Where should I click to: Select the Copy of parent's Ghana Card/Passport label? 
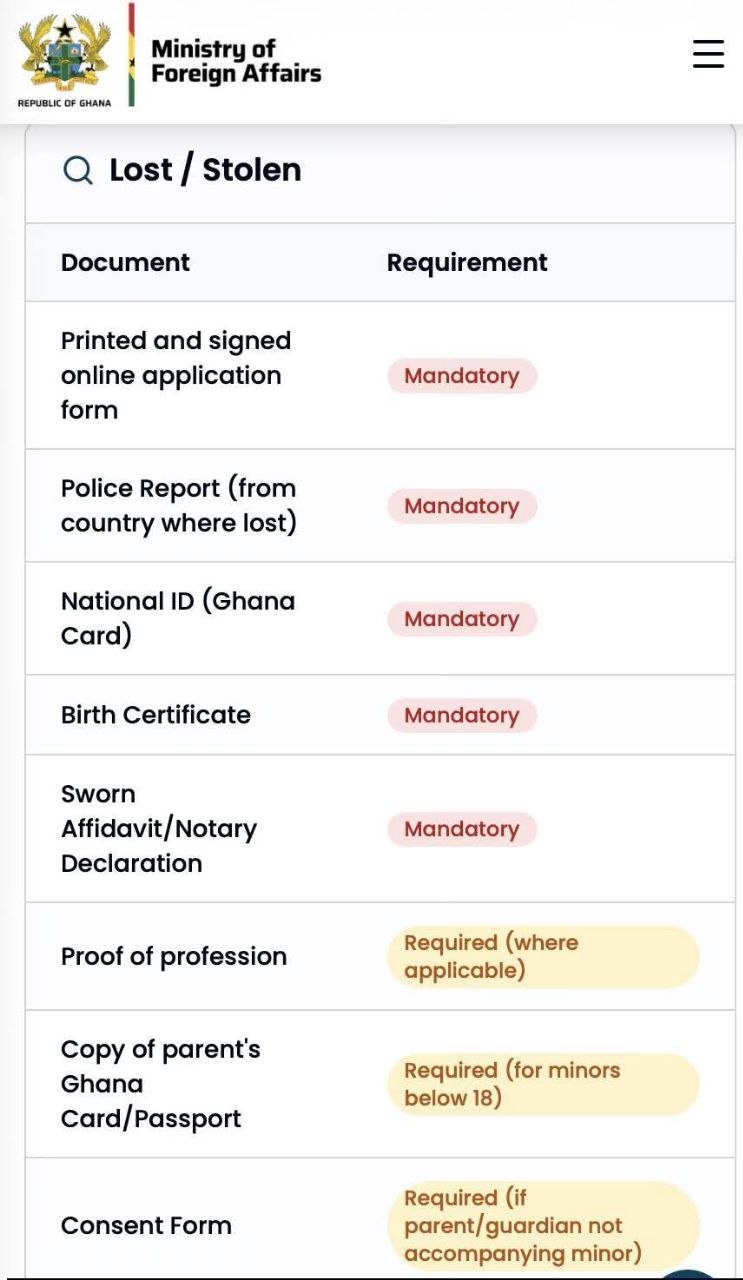pyautogui.click(x=160, y=1084)
